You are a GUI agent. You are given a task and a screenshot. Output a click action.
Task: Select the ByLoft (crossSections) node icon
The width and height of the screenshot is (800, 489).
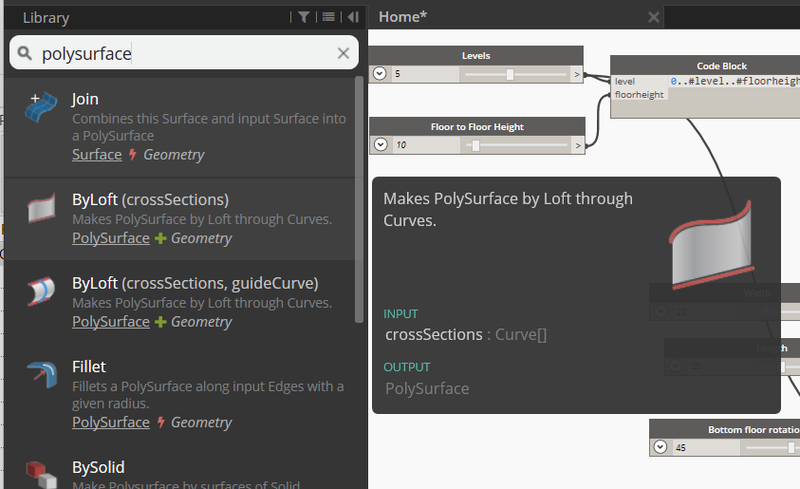pyautogui.click(x=42, y=208)
